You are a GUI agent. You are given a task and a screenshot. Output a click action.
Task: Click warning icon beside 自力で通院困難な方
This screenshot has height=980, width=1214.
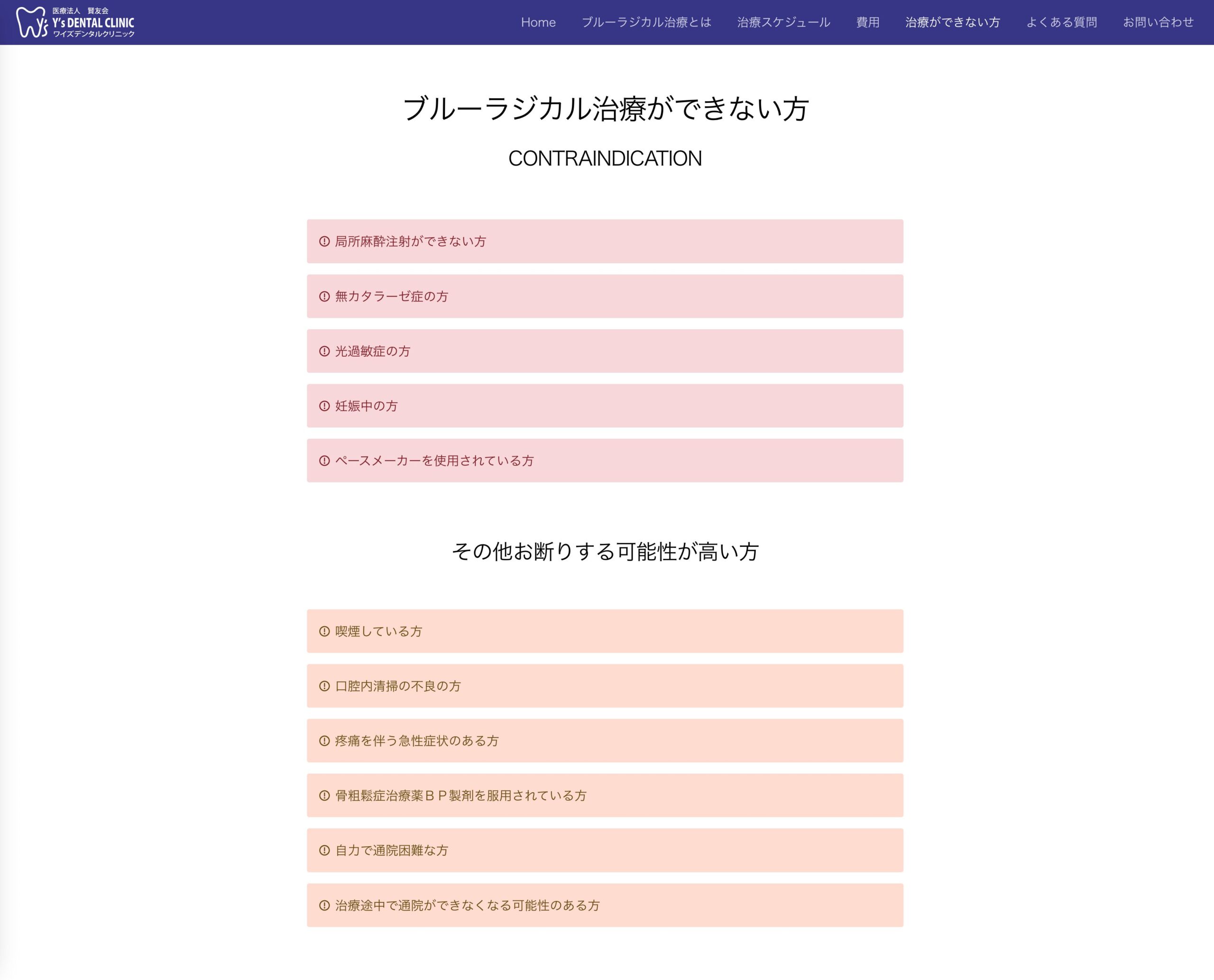point(324,850)
